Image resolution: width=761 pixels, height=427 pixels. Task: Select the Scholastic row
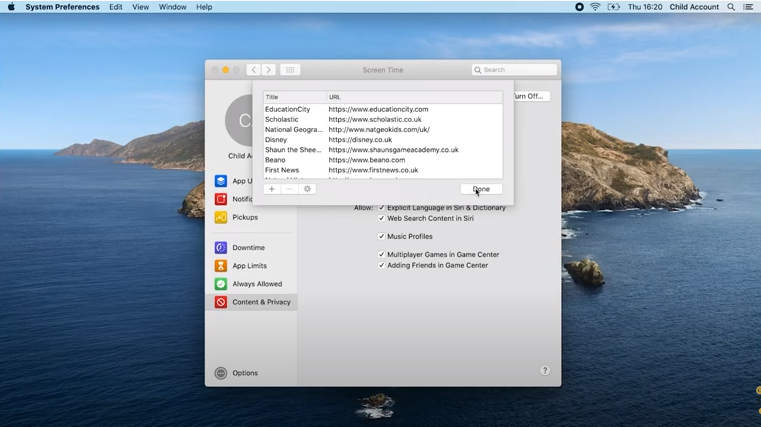click(x=383, y=119)
